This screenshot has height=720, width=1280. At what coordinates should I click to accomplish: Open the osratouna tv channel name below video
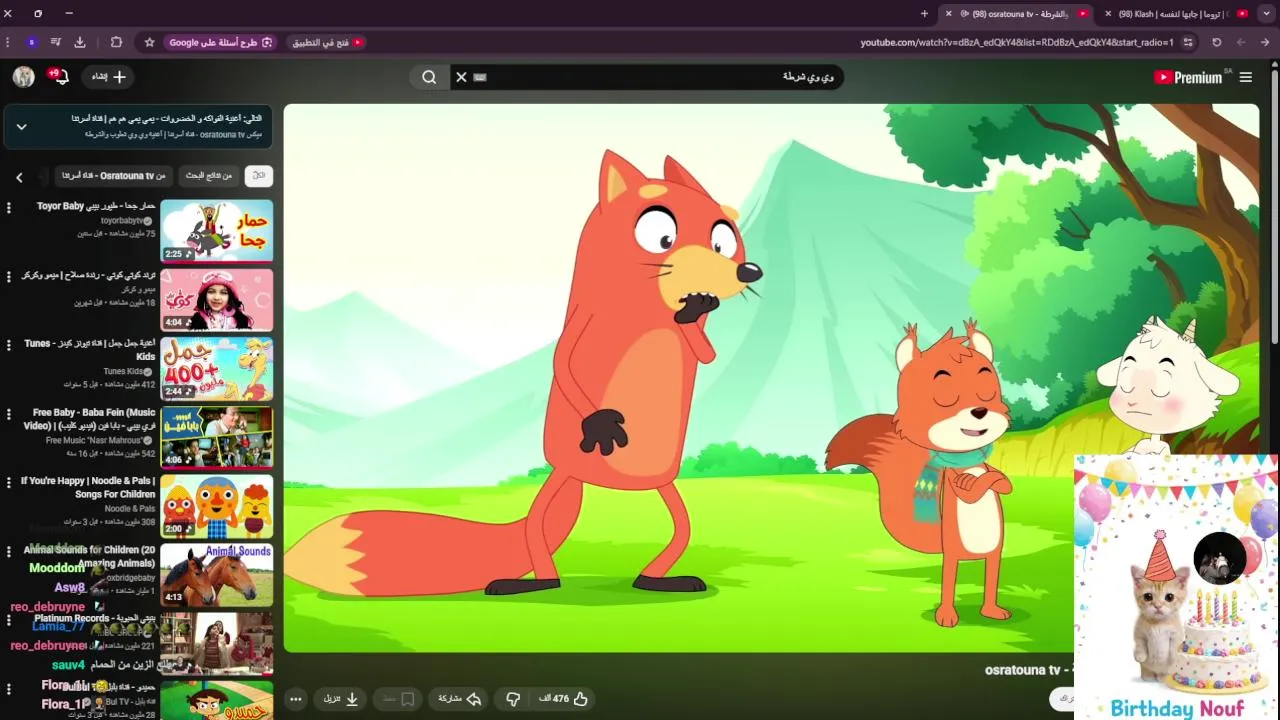point(1022,670)
